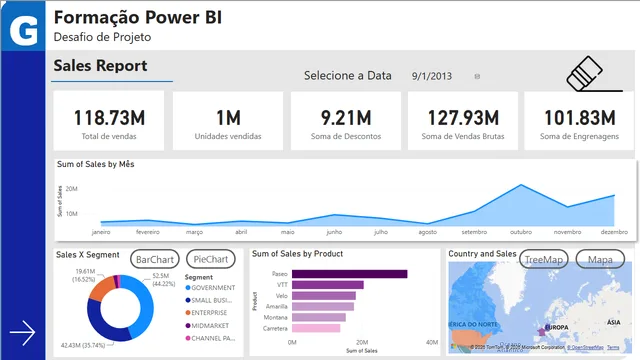Click the Sum of Sales by Mês title
Viewport: 640px width, 360px height.
coord(96,164)
